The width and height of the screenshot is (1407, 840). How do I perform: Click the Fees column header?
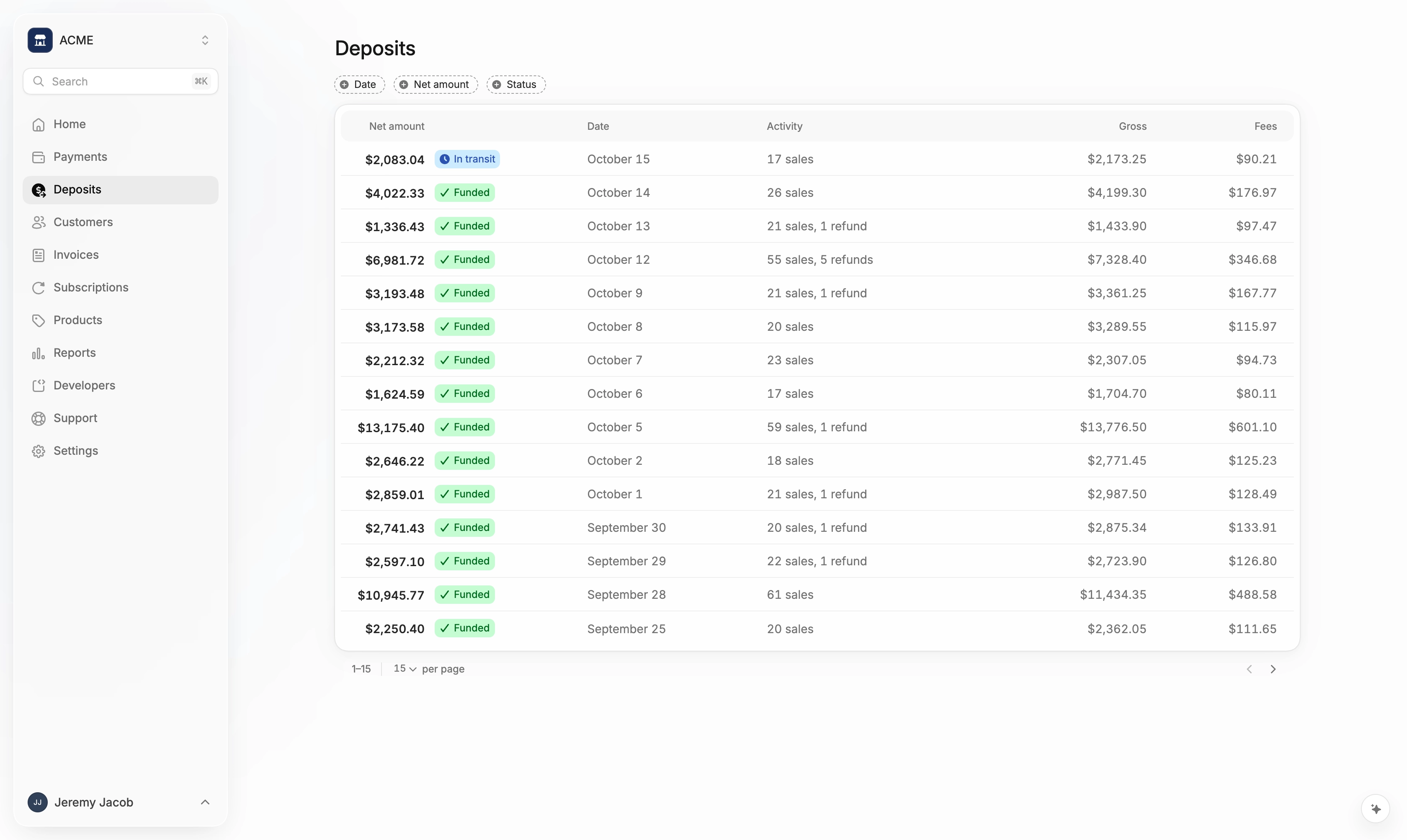pos(1265,126)
